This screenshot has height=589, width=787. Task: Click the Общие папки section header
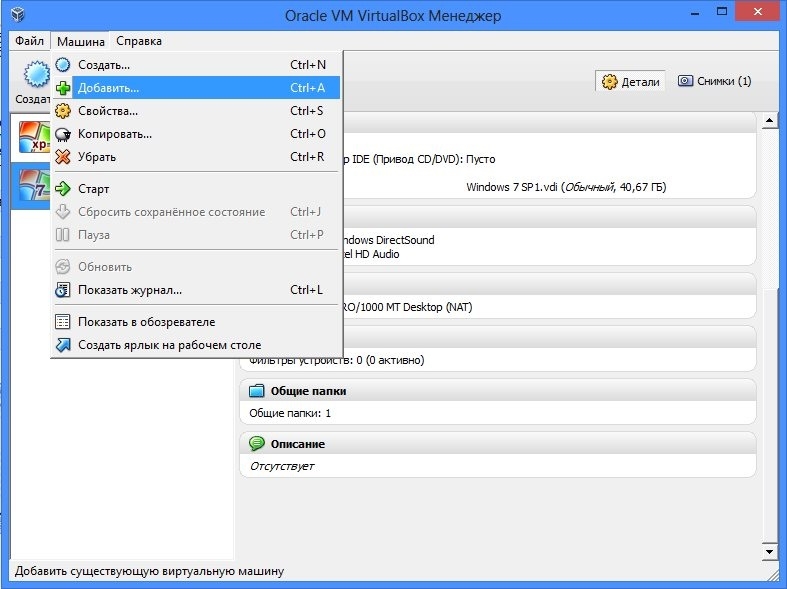point(498,390)
